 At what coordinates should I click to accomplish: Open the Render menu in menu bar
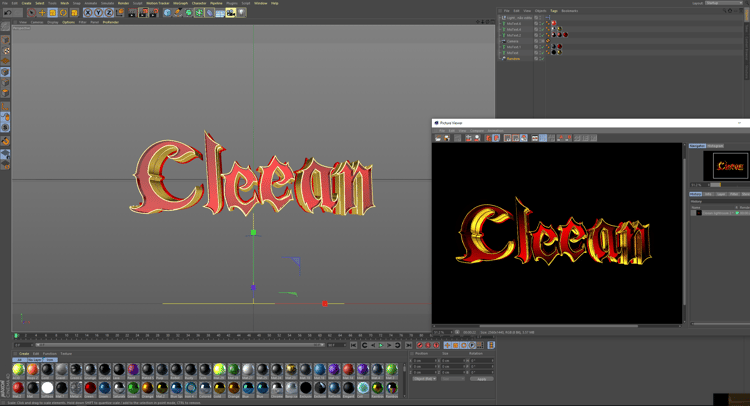click(123, 3)
